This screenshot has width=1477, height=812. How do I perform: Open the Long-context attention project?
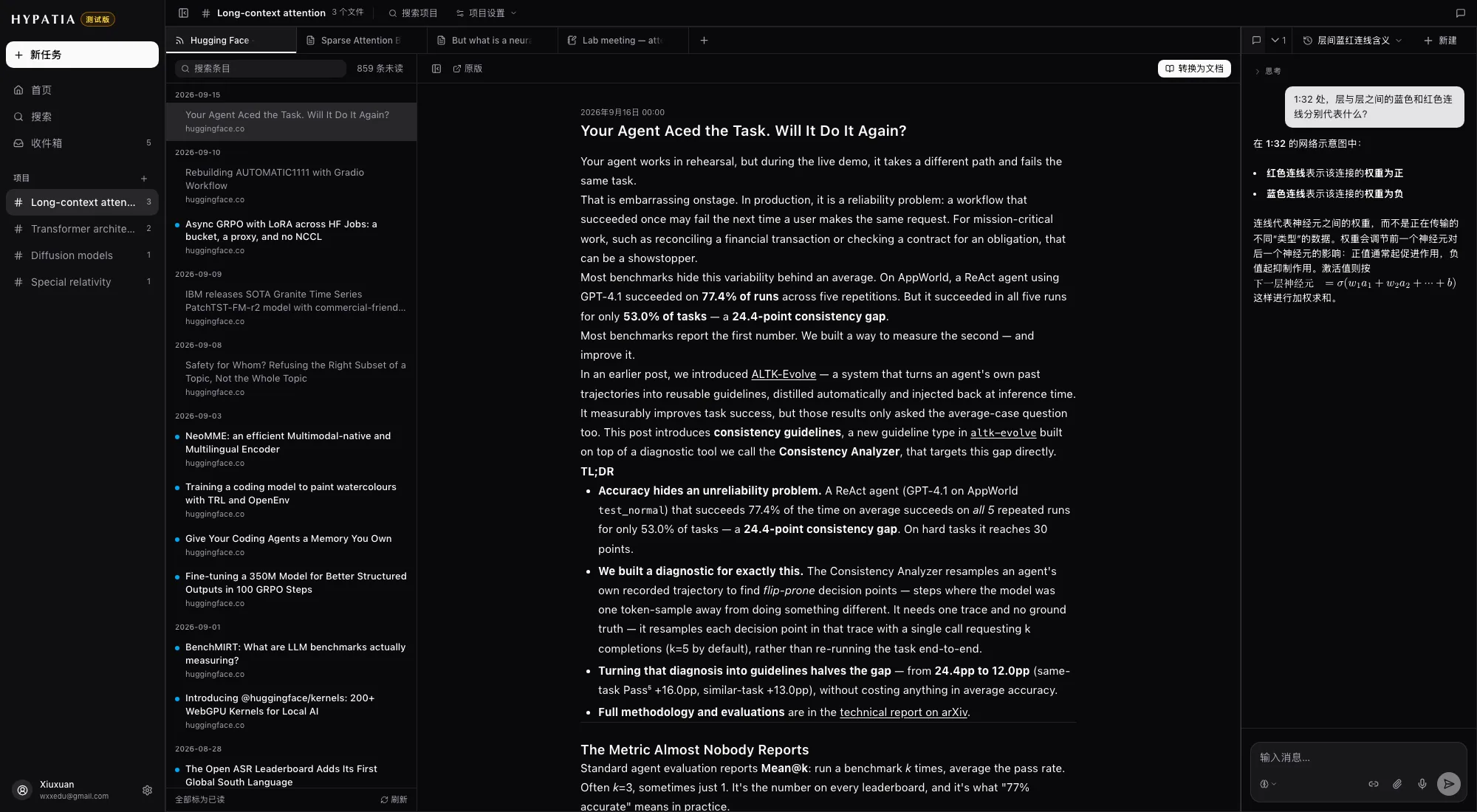(82, 202)
